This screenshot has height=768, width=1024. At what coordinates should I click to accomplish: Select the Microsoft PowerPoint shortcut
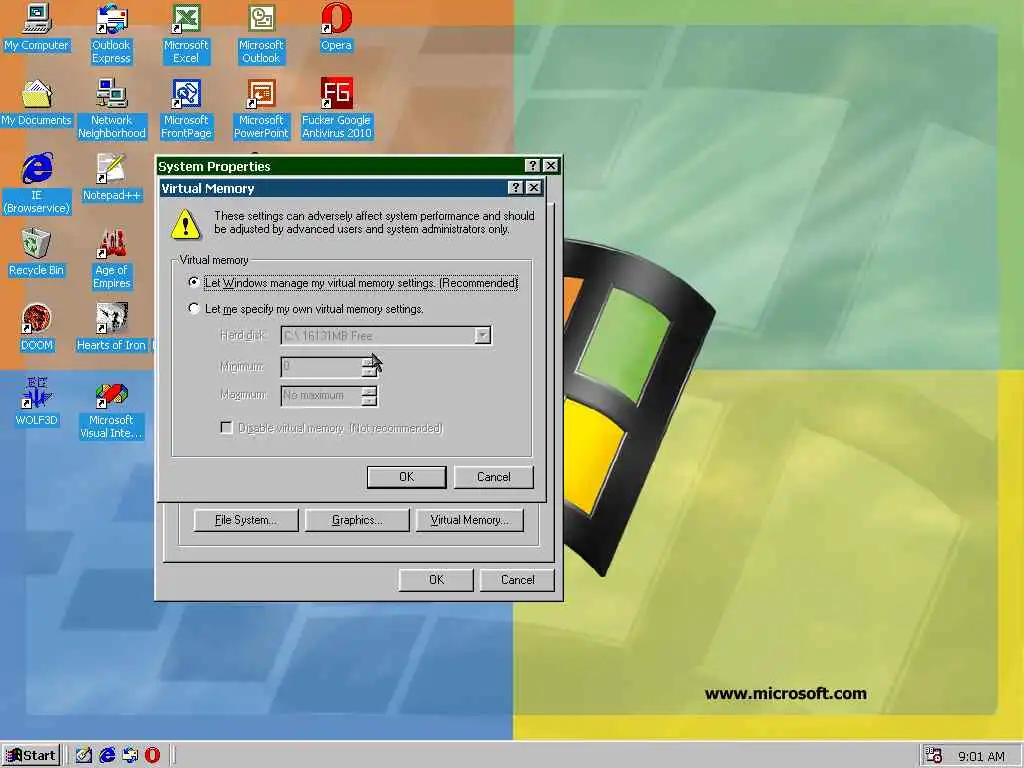pos(261,108)
